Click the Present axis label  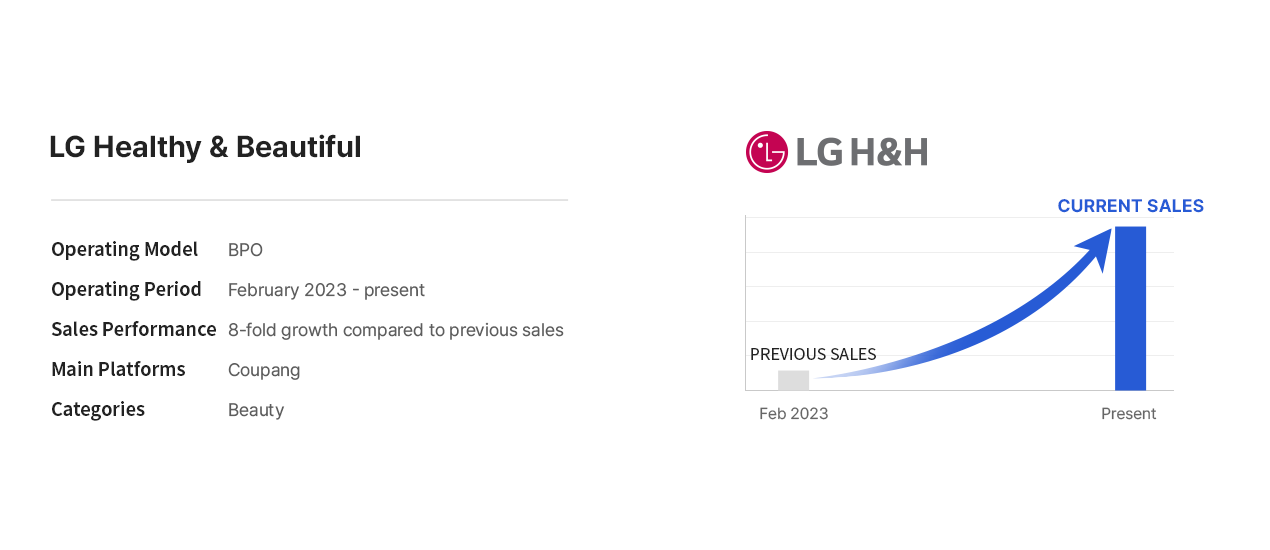click(x=1128, y=414)
